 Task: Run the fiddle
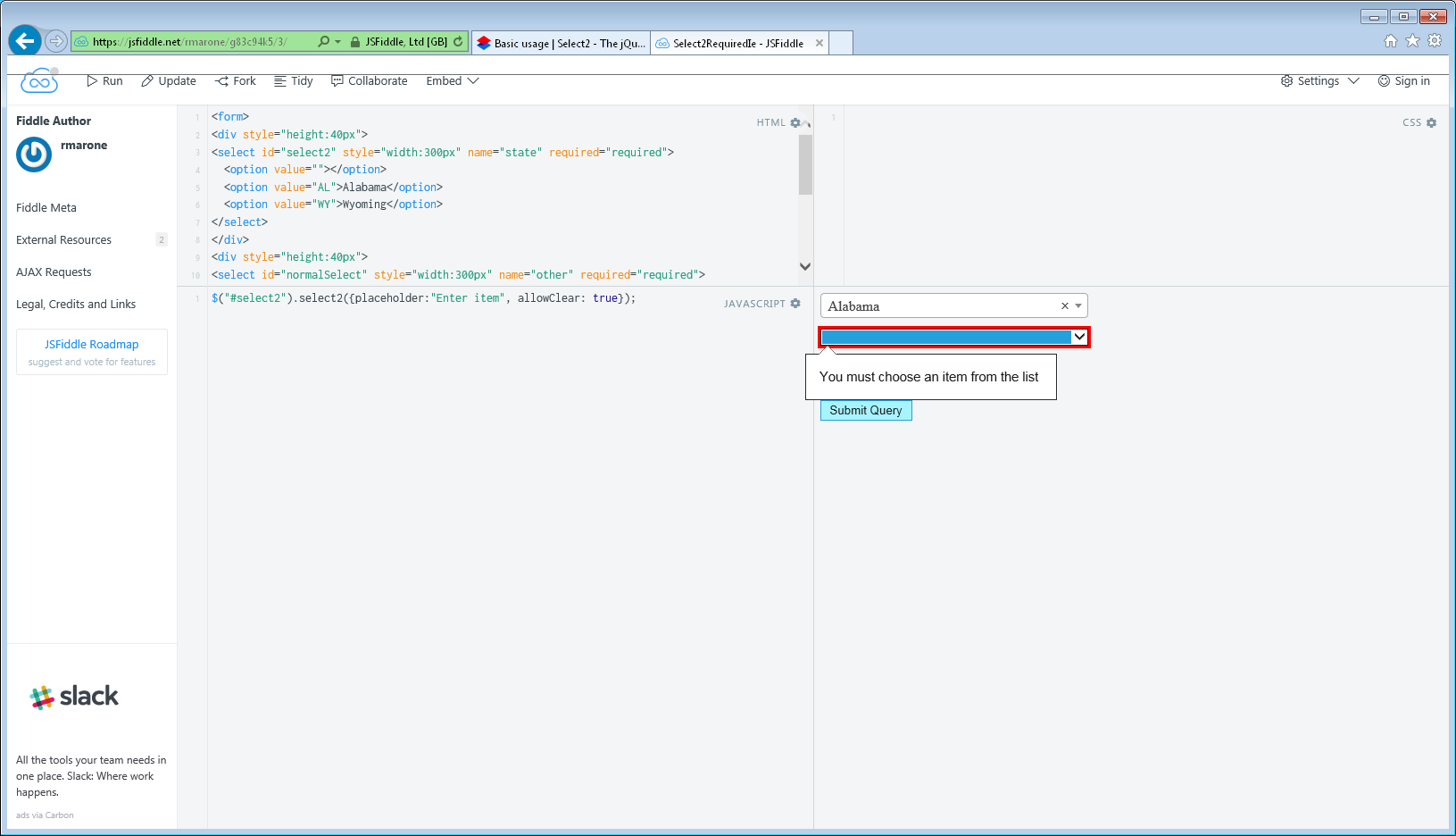(x=104, y=80)
